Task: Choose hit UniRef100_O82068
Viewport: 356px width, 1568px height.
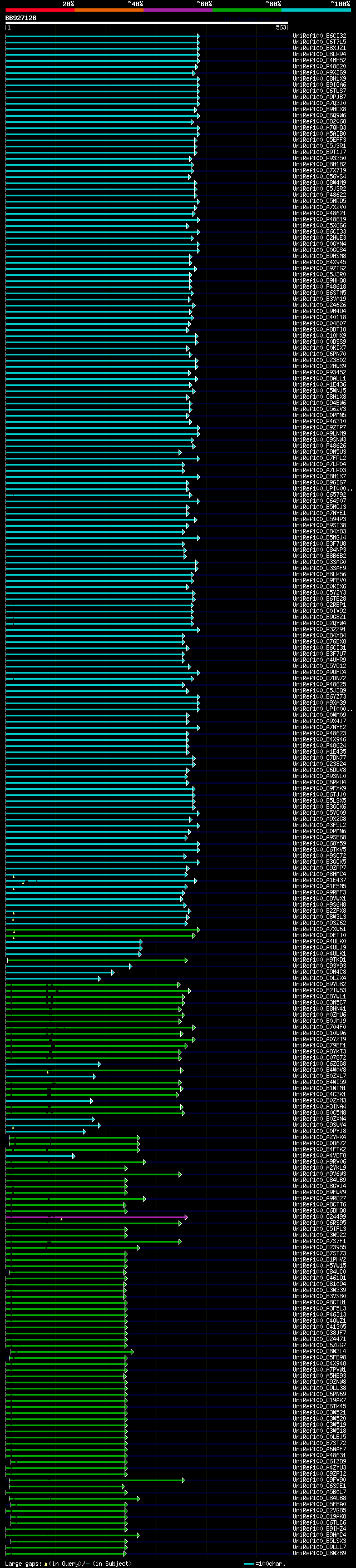Action: tap(319, 122)
